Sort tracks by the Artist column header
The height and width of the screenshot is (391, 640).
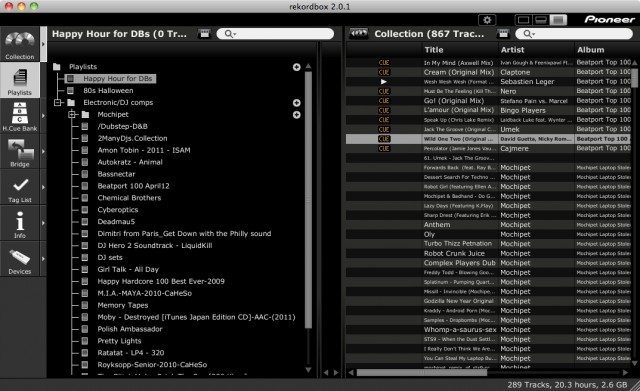click(x=536, y=50)
